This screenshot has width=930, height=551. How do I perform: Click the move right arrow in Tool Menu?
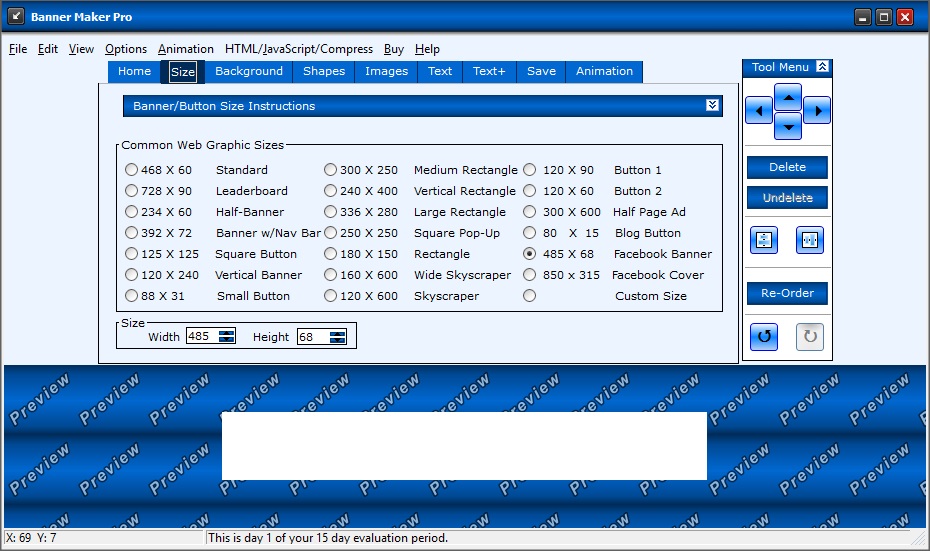tap(817, 110)
